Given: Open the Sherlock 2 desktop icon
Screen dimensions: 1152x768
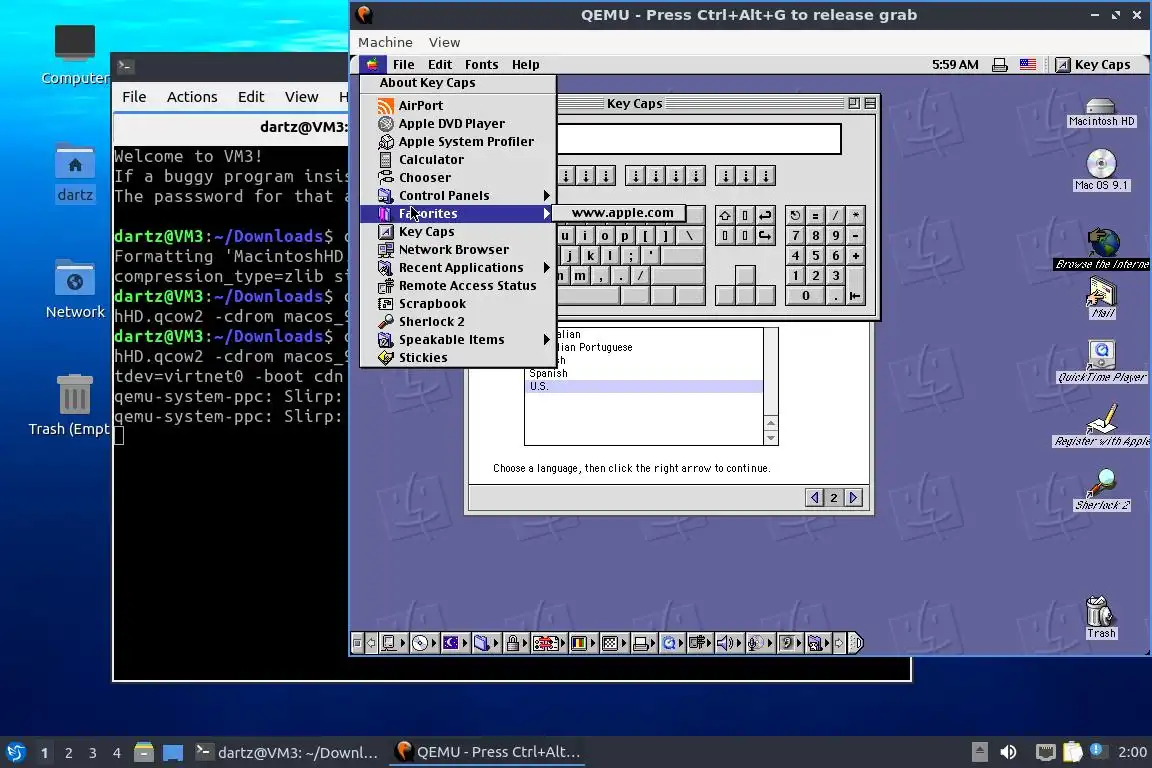Looking at the screenshot, I should pos(1102,489).
